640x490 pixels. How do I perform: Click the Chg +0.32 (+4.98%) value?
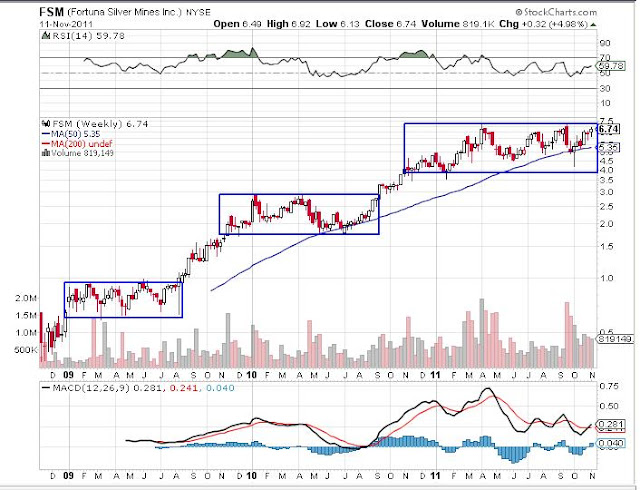pos(544,24)
